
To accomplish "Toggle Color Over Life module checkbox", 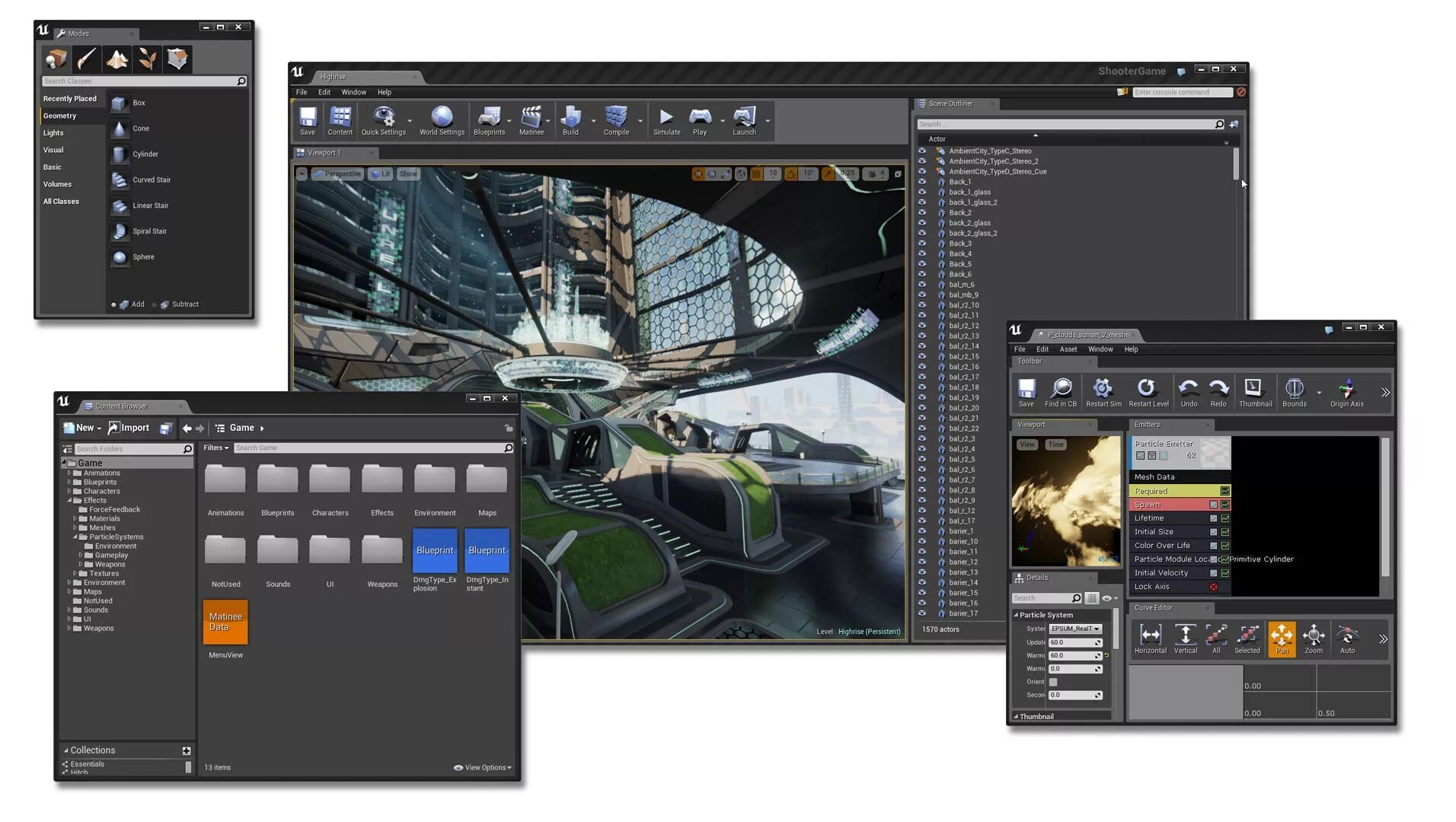I will (1213, 546).
